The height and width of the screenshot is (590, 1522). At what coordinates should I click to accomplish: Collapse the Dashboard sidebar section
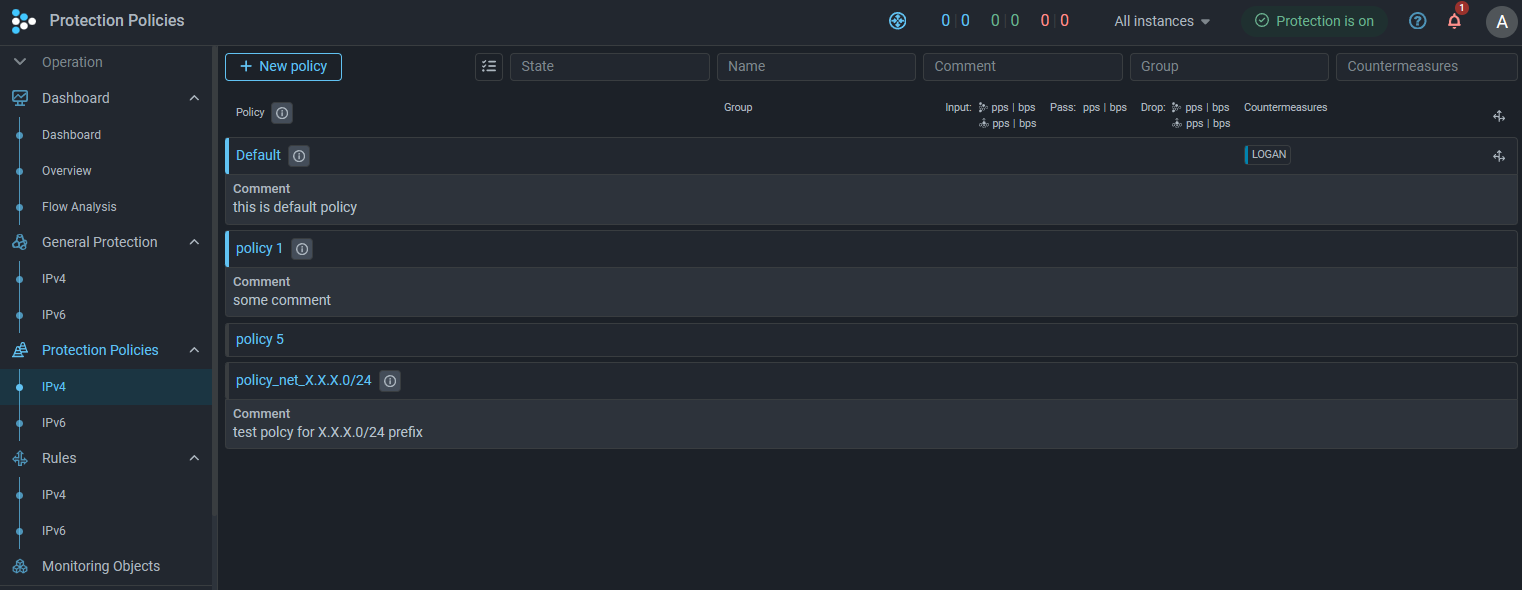194,98
